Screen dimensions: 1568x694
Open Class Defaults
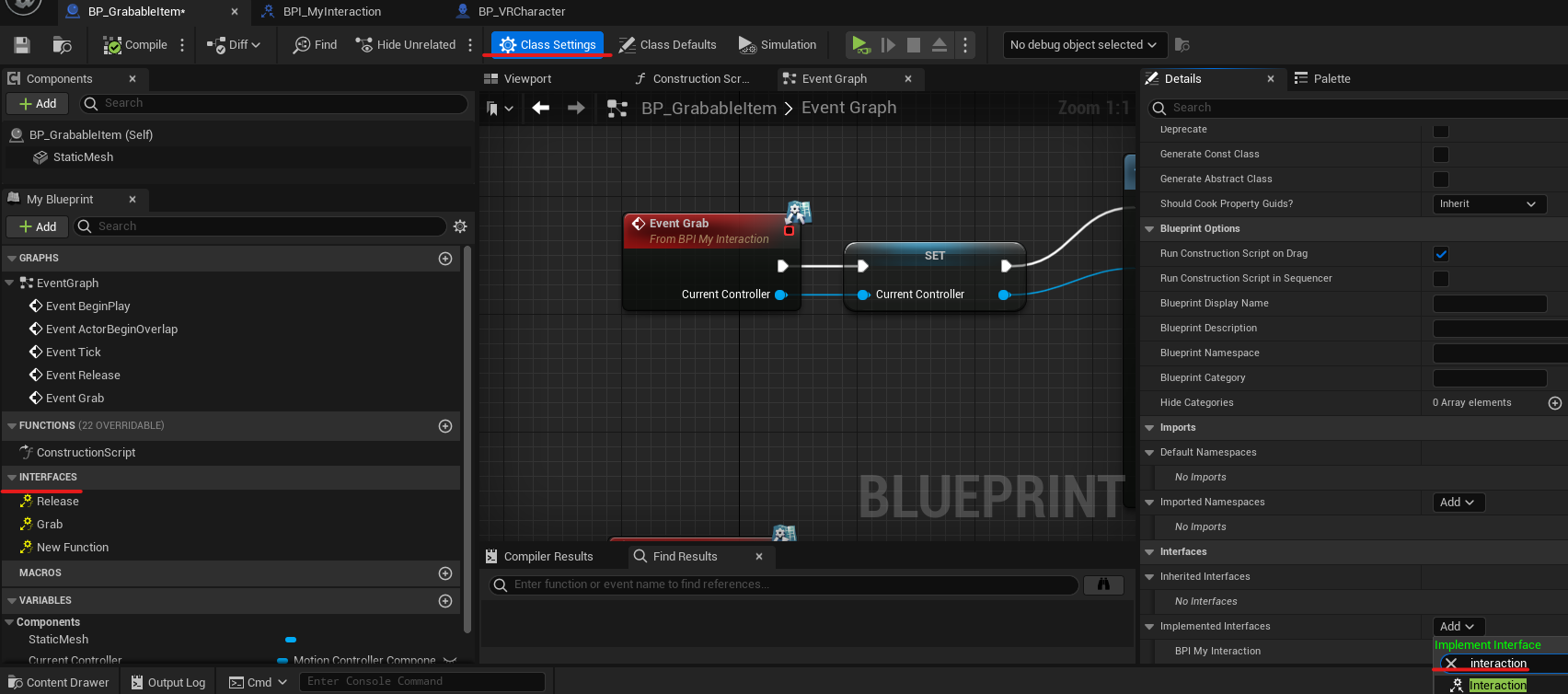[668, 45]
